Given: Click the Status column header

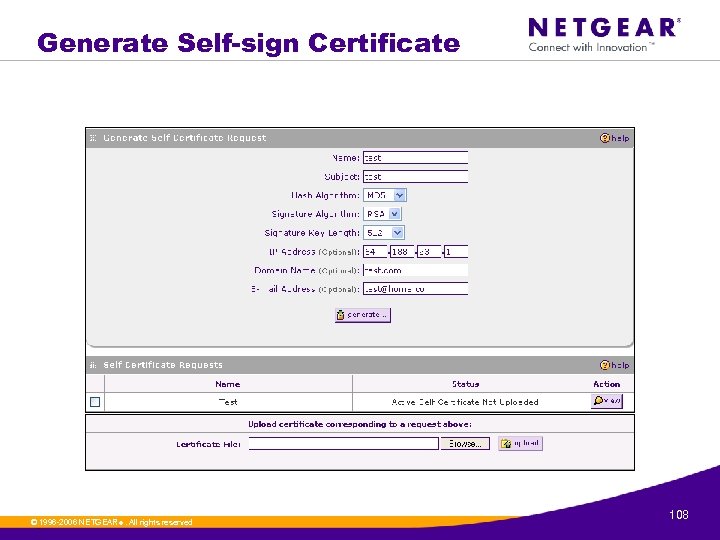Looking at the screenshot, I should tap(466, 384).
